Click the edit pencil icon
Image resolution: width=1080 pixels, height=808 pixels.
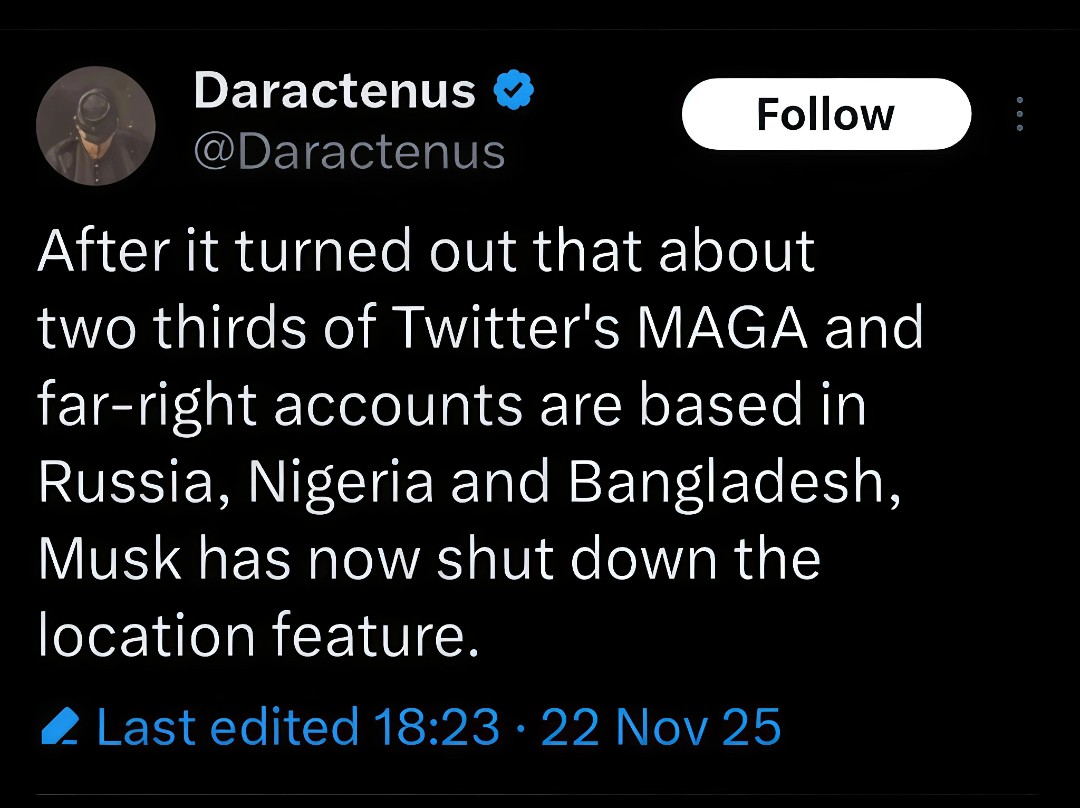(59, 727)
